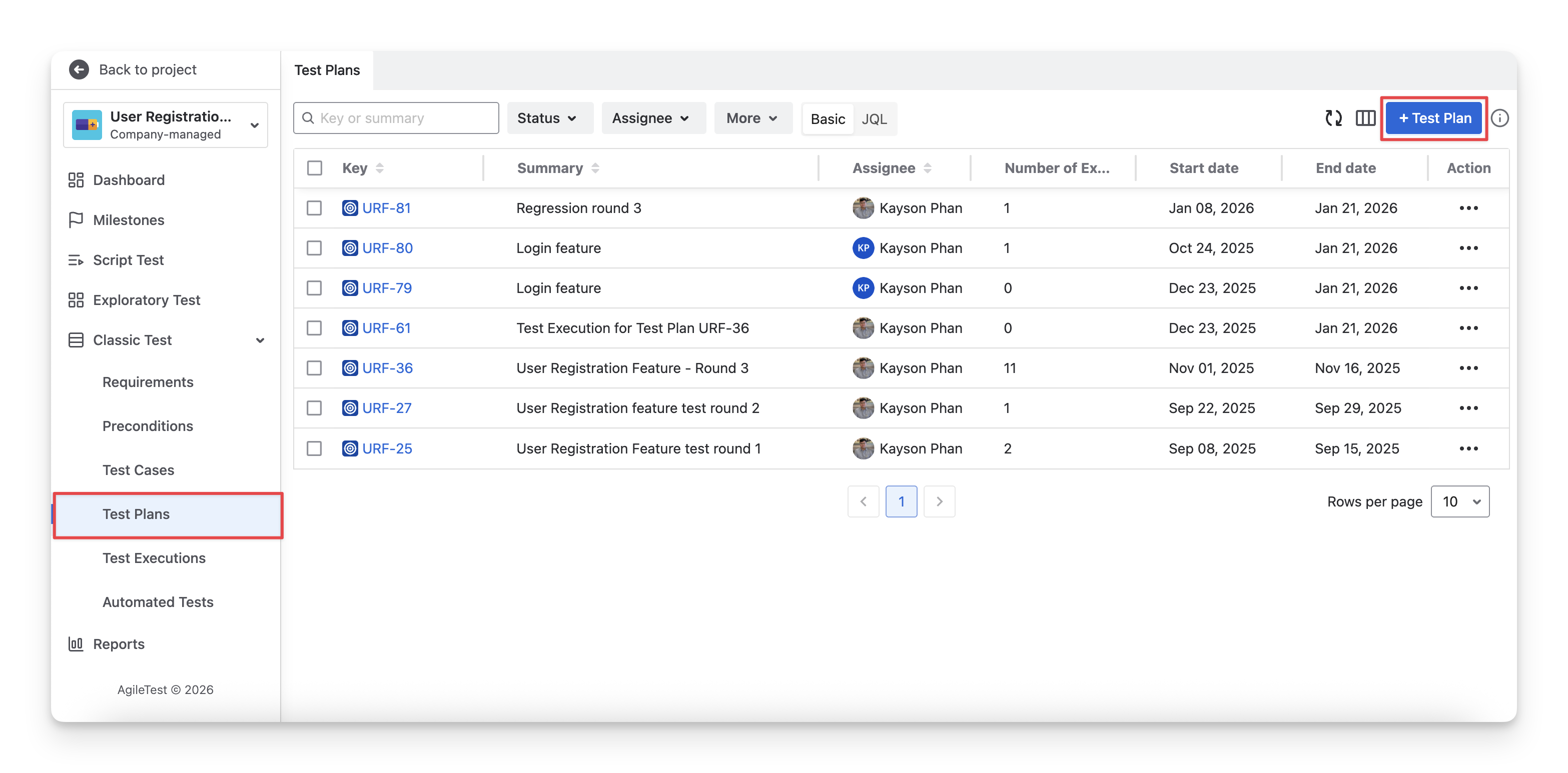
Task: Select the URF-36 row checkbox
Action: pyautogui.click(x=314, y=368)
